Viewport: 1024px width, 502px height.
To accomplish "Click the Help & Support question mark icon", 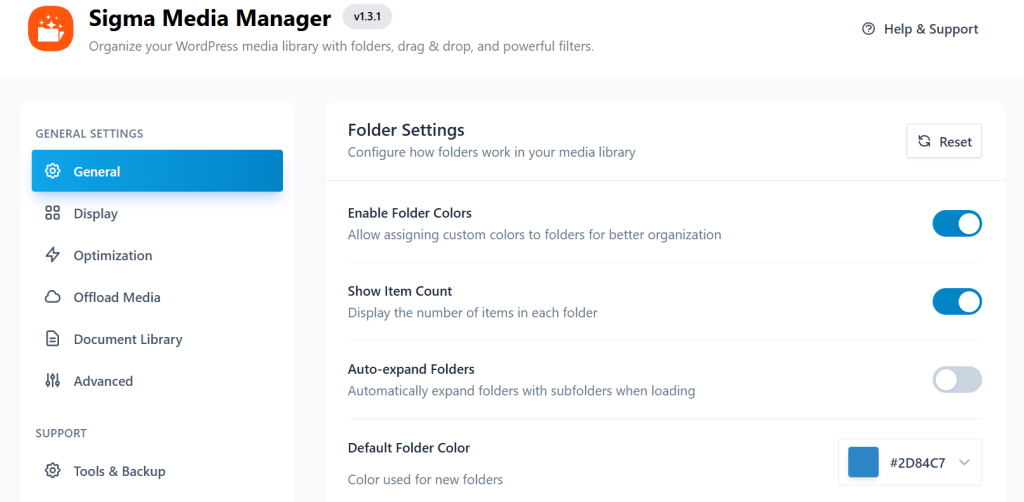I will [x=868, y=29].
